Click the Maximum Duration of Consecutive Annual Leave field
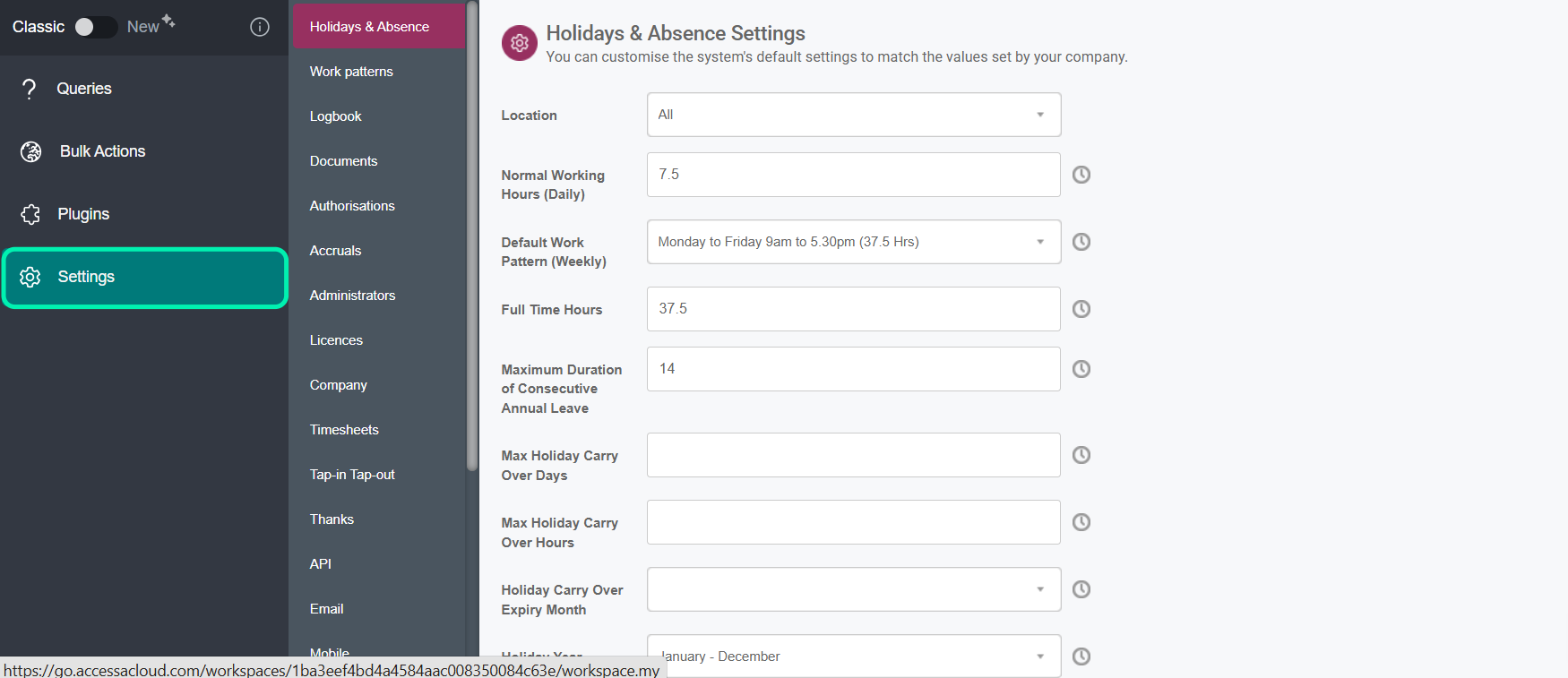The height and width of the screenshot is (678, 1568). pos(854,369)
